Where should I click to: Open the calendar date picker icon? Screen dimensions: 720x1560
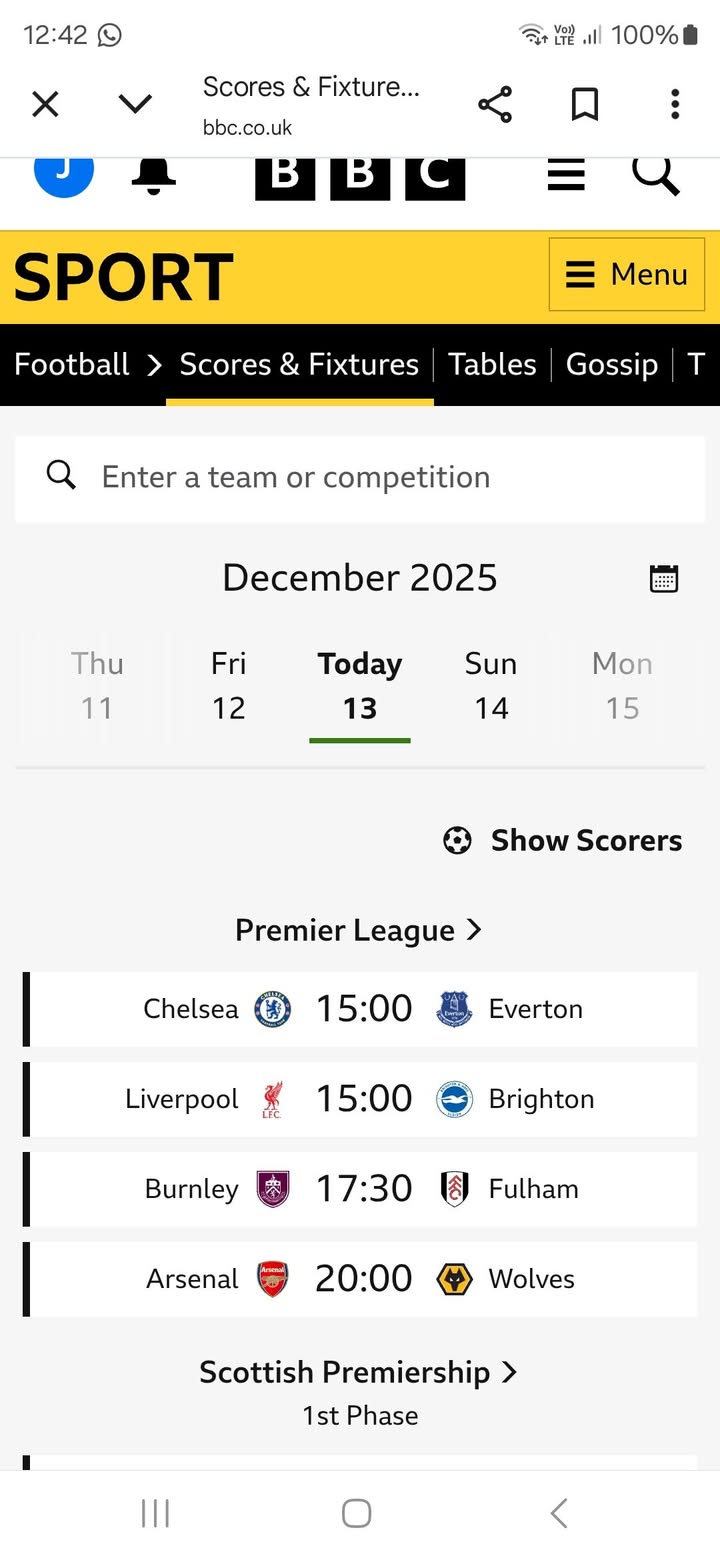(x=664, y=578)
